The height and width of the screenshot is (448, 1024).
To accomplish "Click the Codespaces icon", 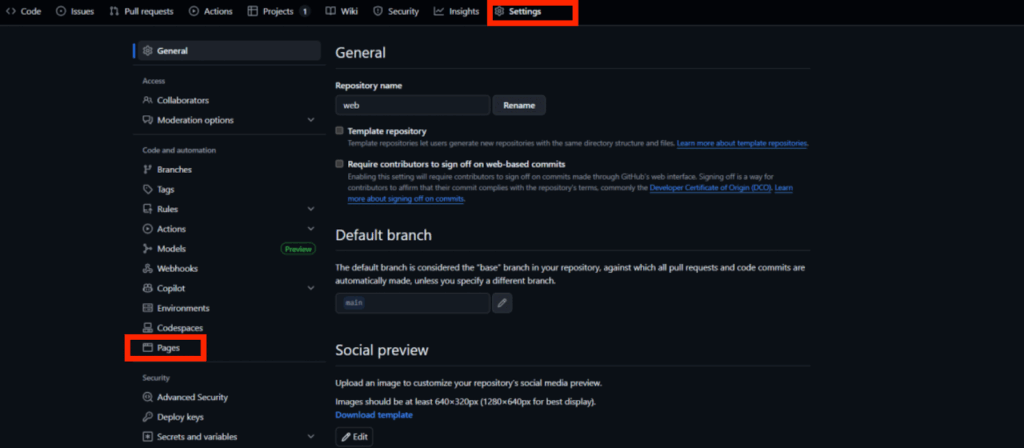I will point(148,328).
